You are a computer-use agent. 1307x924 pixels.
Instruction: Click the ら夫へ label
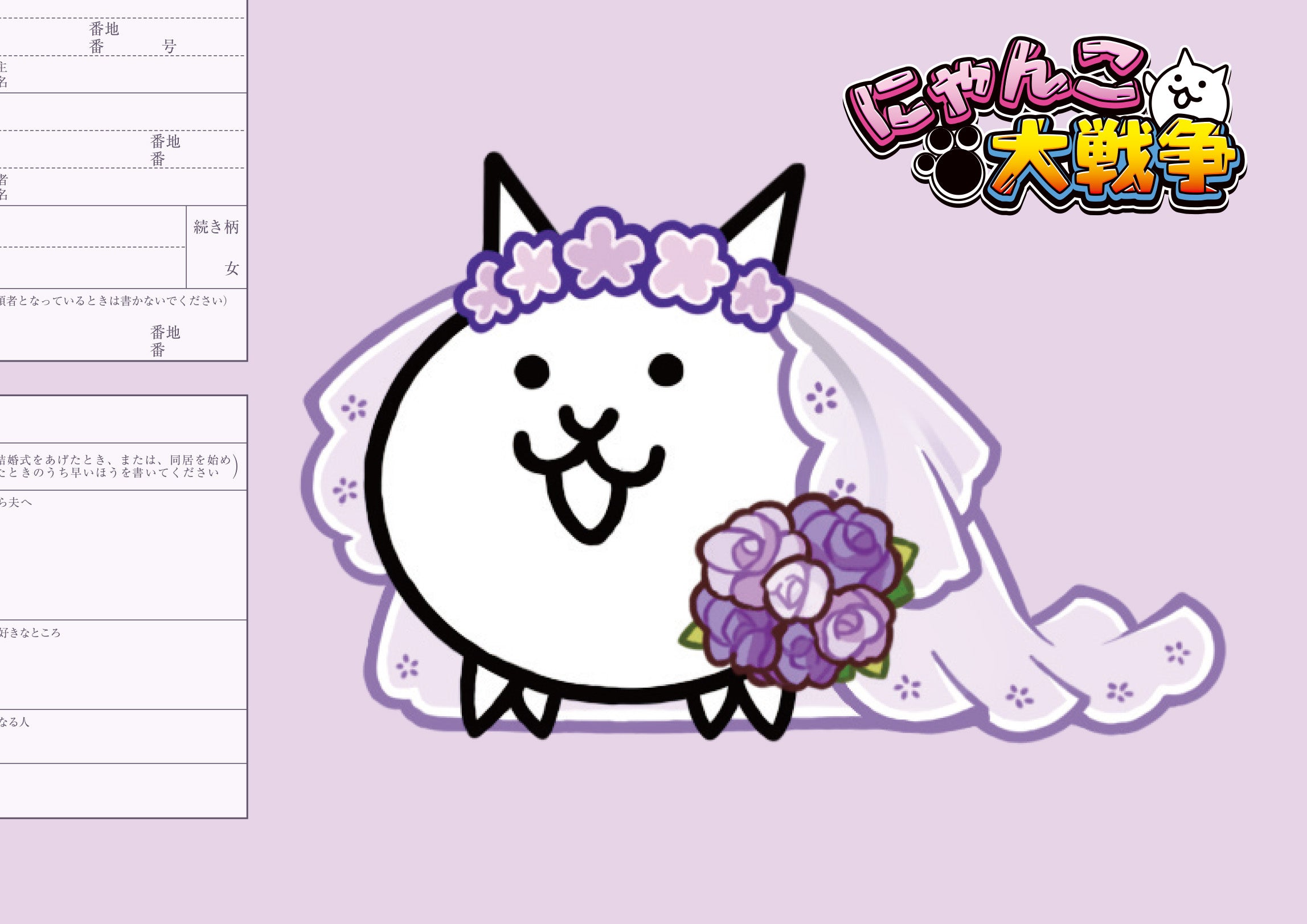16,502
